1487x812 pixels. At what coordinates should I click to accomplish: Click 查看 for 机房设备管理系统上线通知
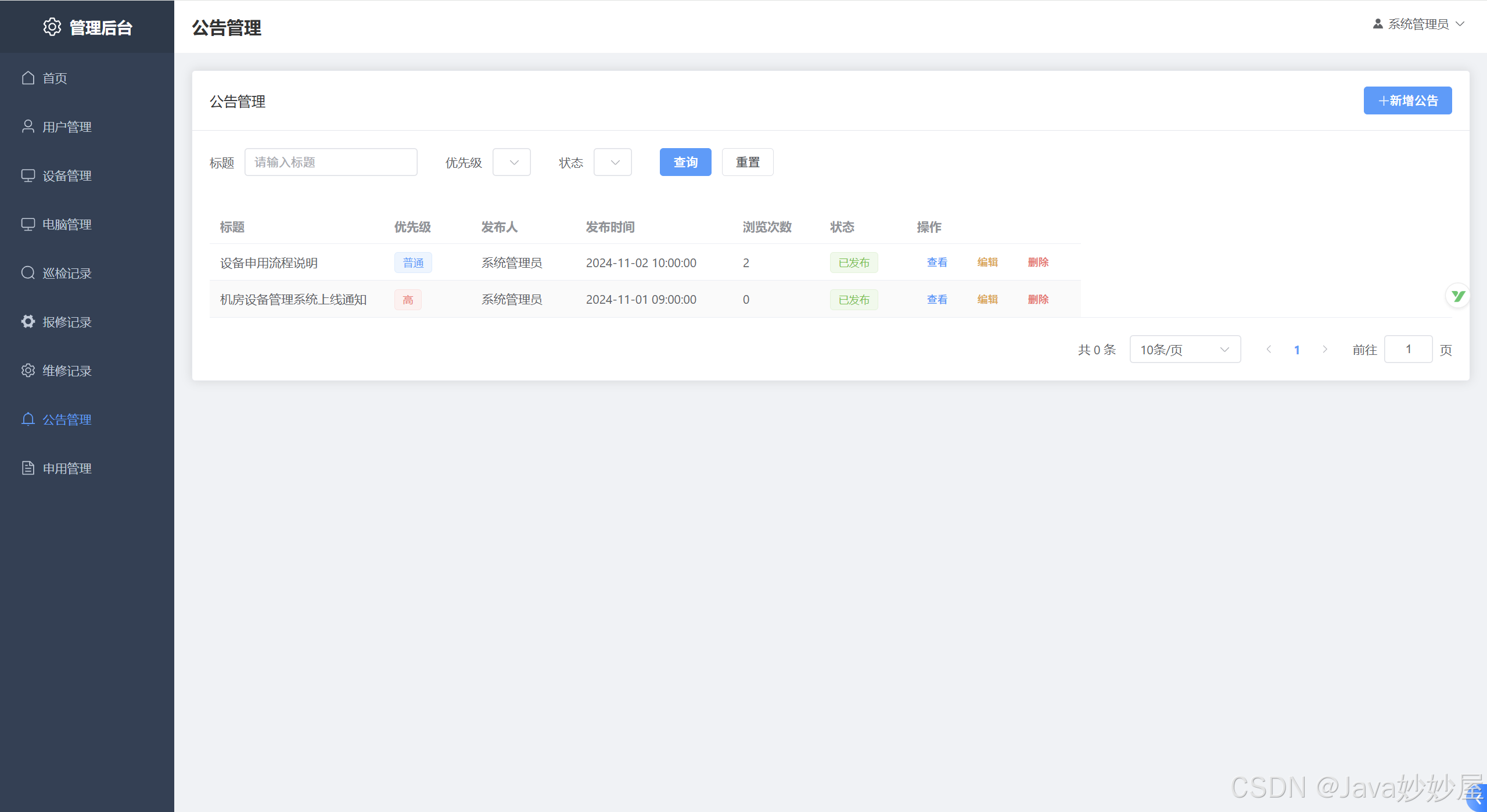(937, 299)
